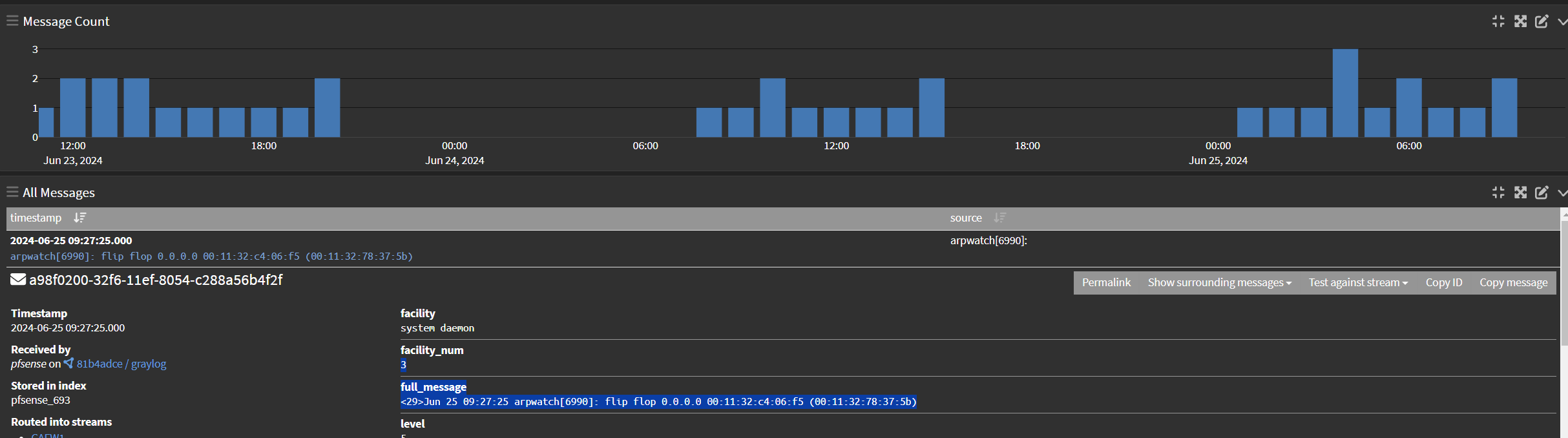Click the All Messages widget drag handle
Screen dimensions: 1568x438
[x=12, y=193]
